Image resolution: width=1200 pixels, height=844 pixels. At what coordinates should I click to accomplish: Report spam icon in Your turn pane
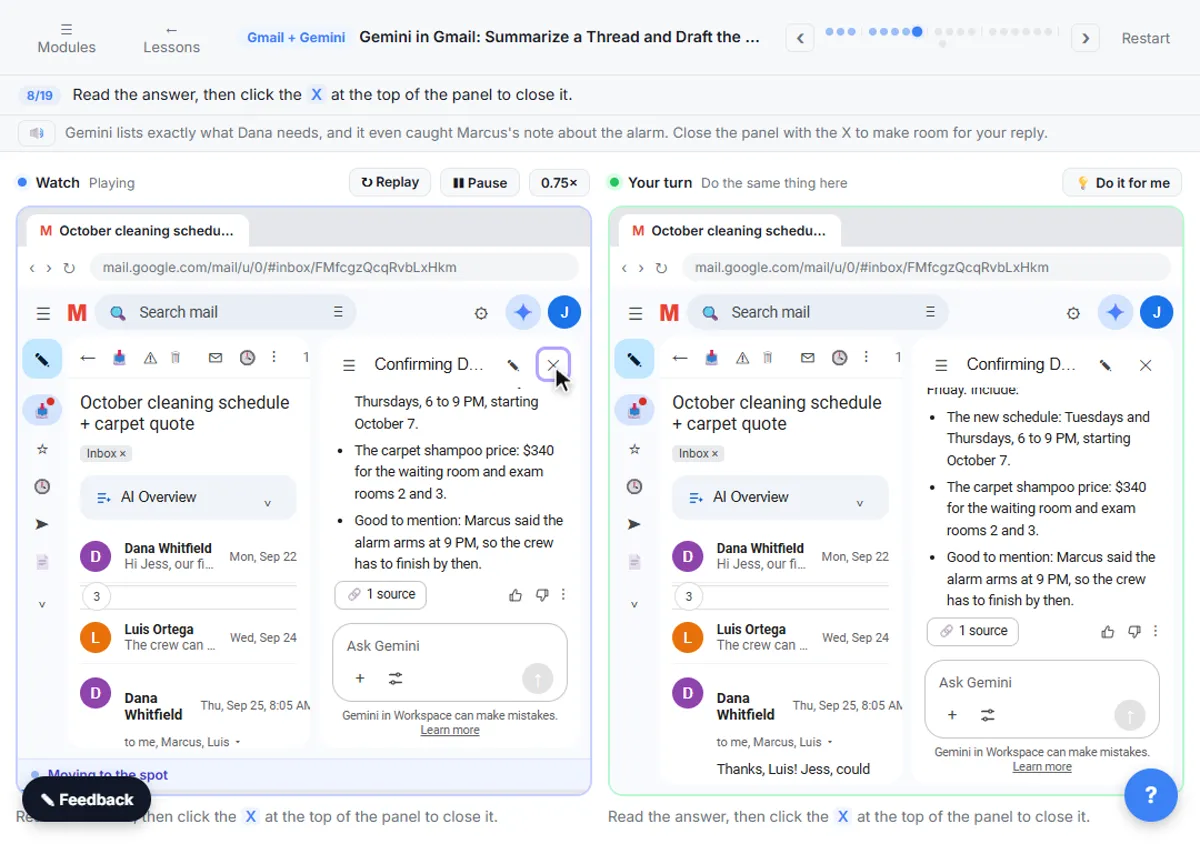coord(742,357)
